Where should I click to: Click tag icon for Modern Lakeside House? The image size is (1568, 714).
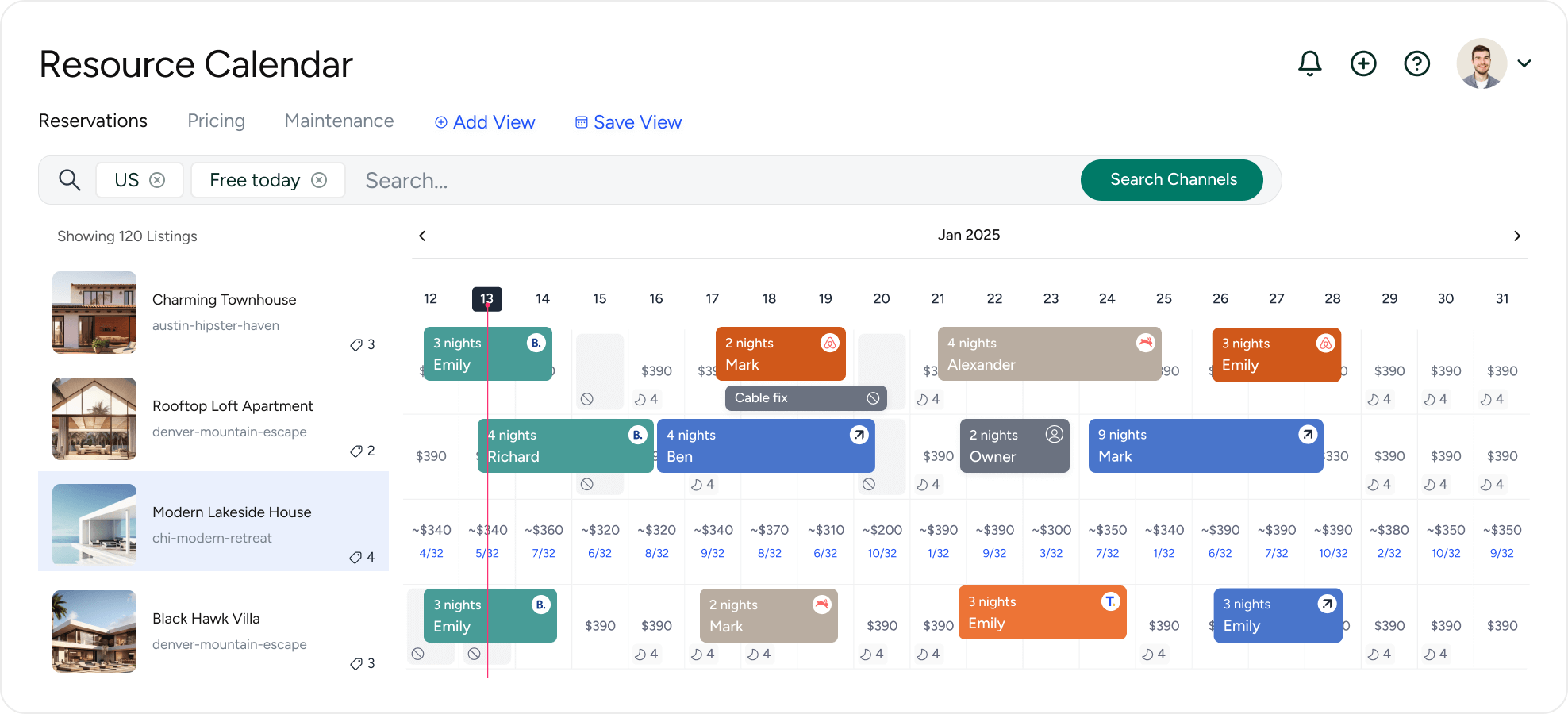coord(356,558)
